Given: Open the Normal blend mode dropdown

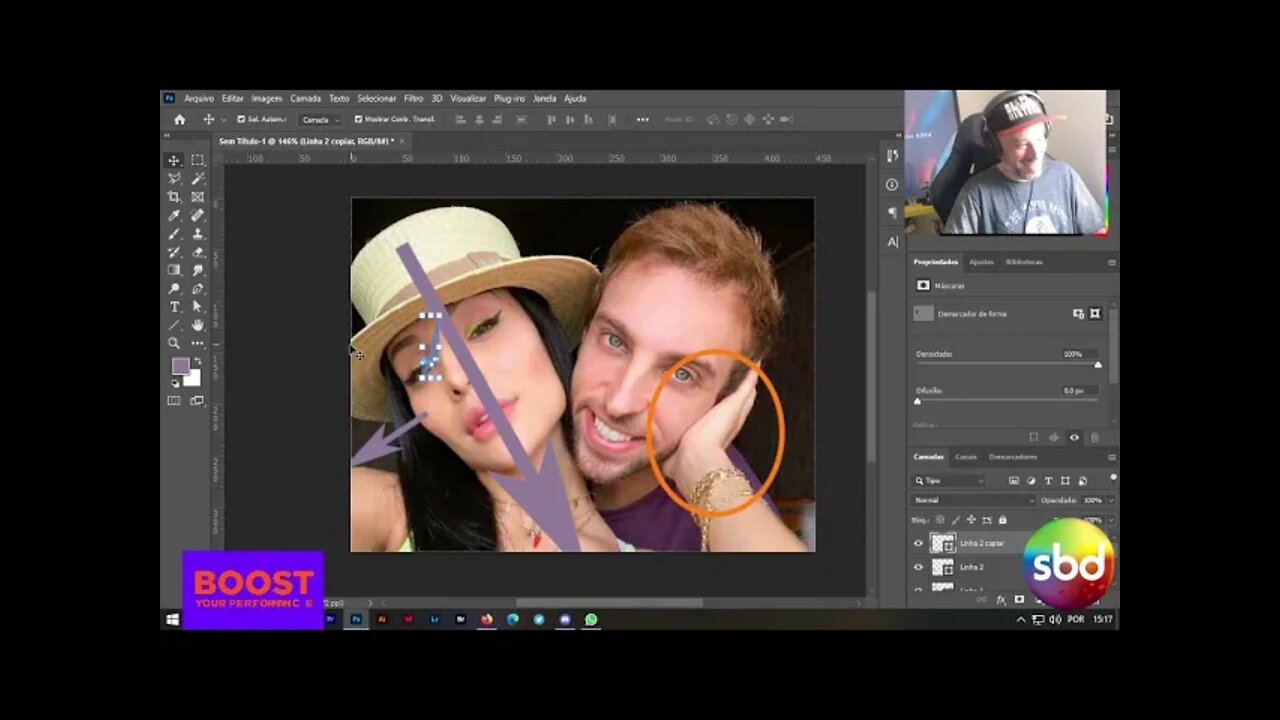Looking at the screenshot, I should (975, 500).
